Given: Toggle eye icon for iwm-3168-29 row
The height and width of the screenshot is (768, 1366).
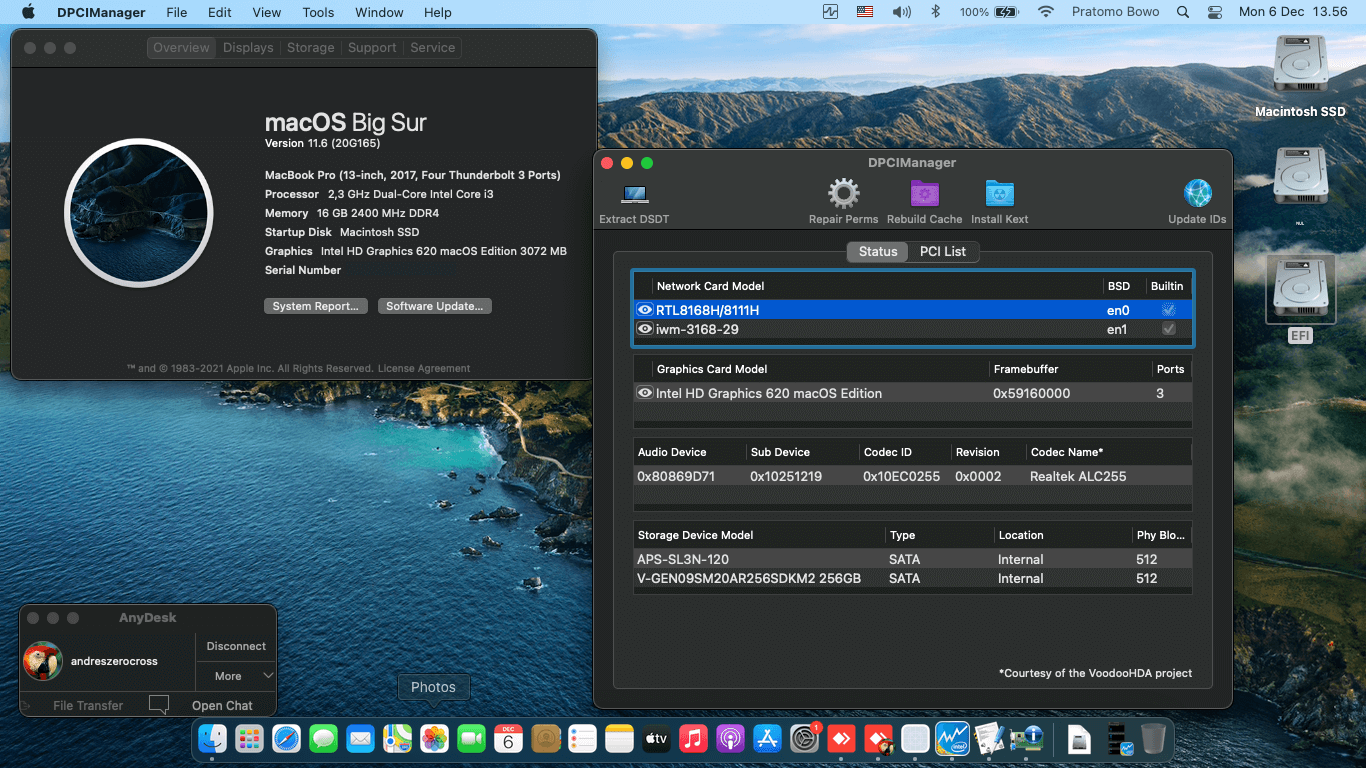Looking at the screenshot, I should pos(645,329).
